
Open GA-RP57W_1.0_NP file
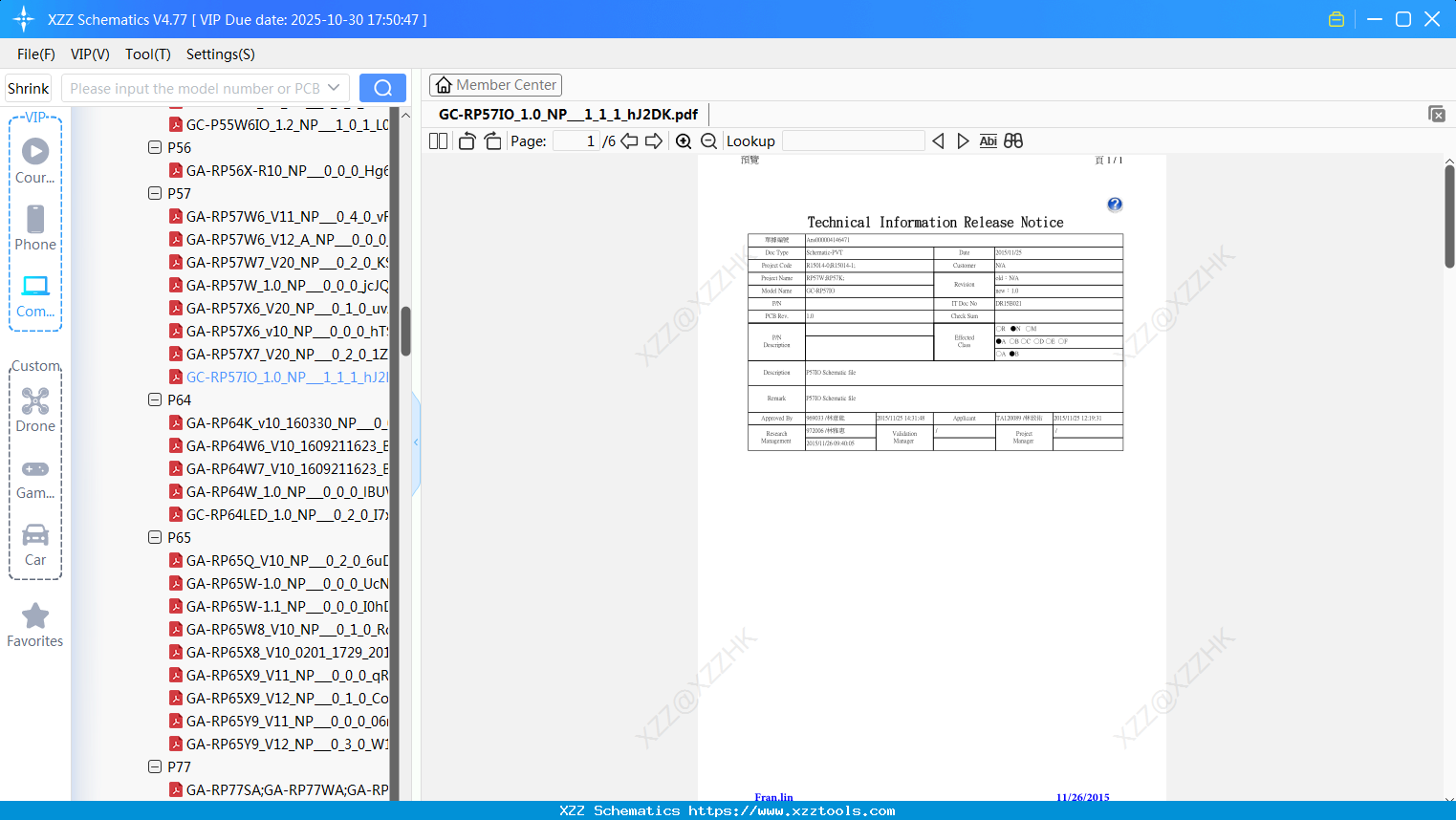click(278, 286)
